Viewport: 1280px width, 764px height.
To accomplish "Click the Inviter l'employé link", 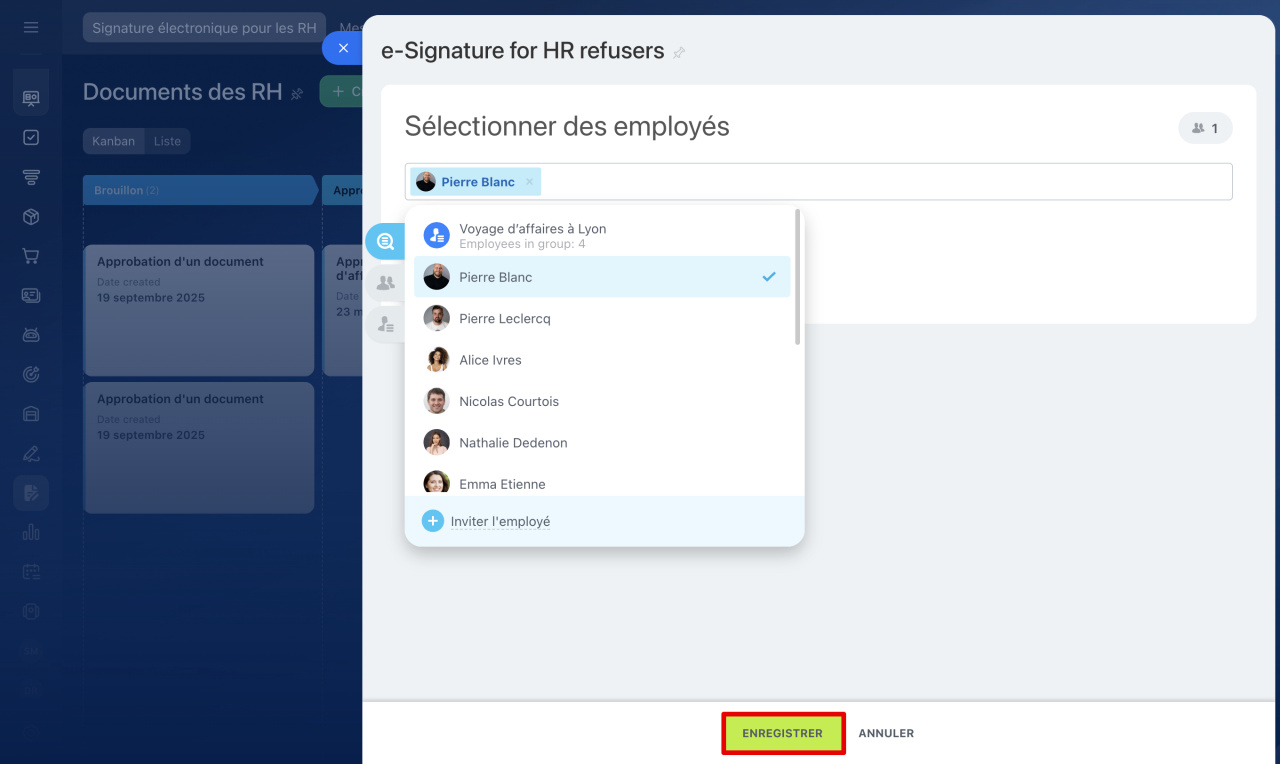I will 500,521.
